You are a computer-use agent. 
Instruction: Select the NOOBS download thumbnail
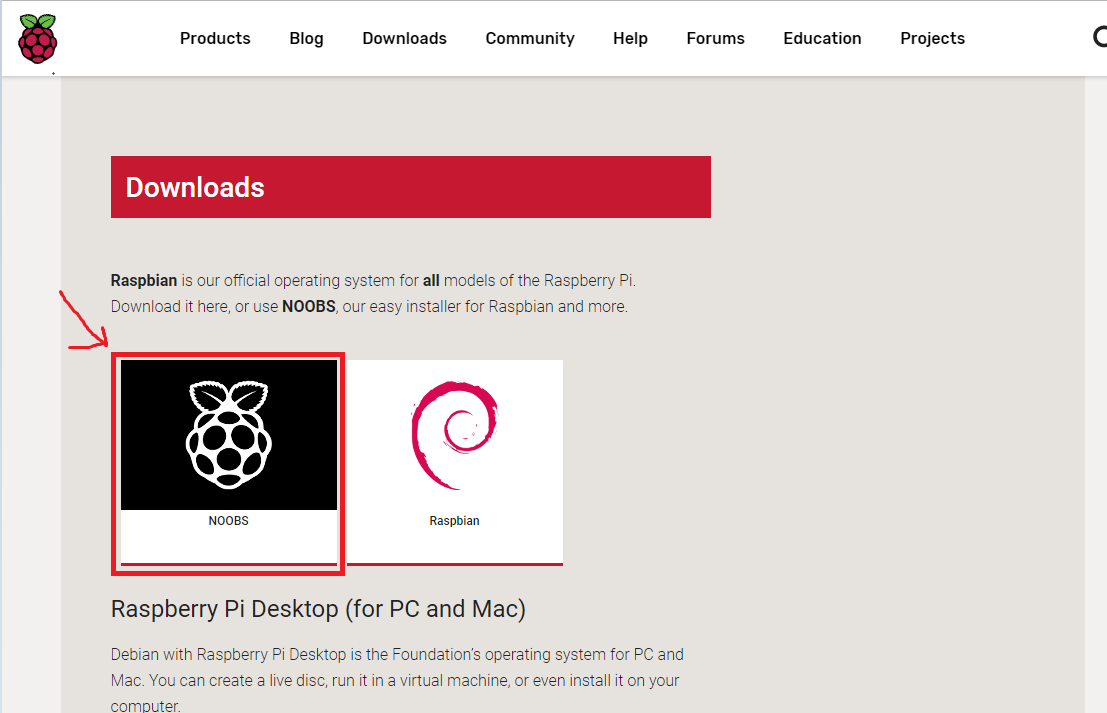point(229,435)
